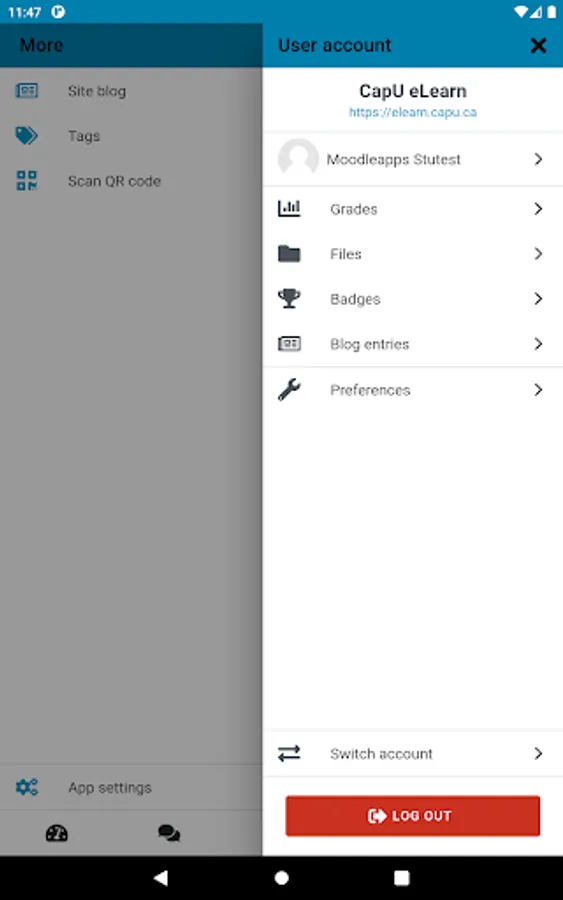Tap the Tags icon in More menu
The height and width of the screenshot is (900, 563).
point(26,135)
